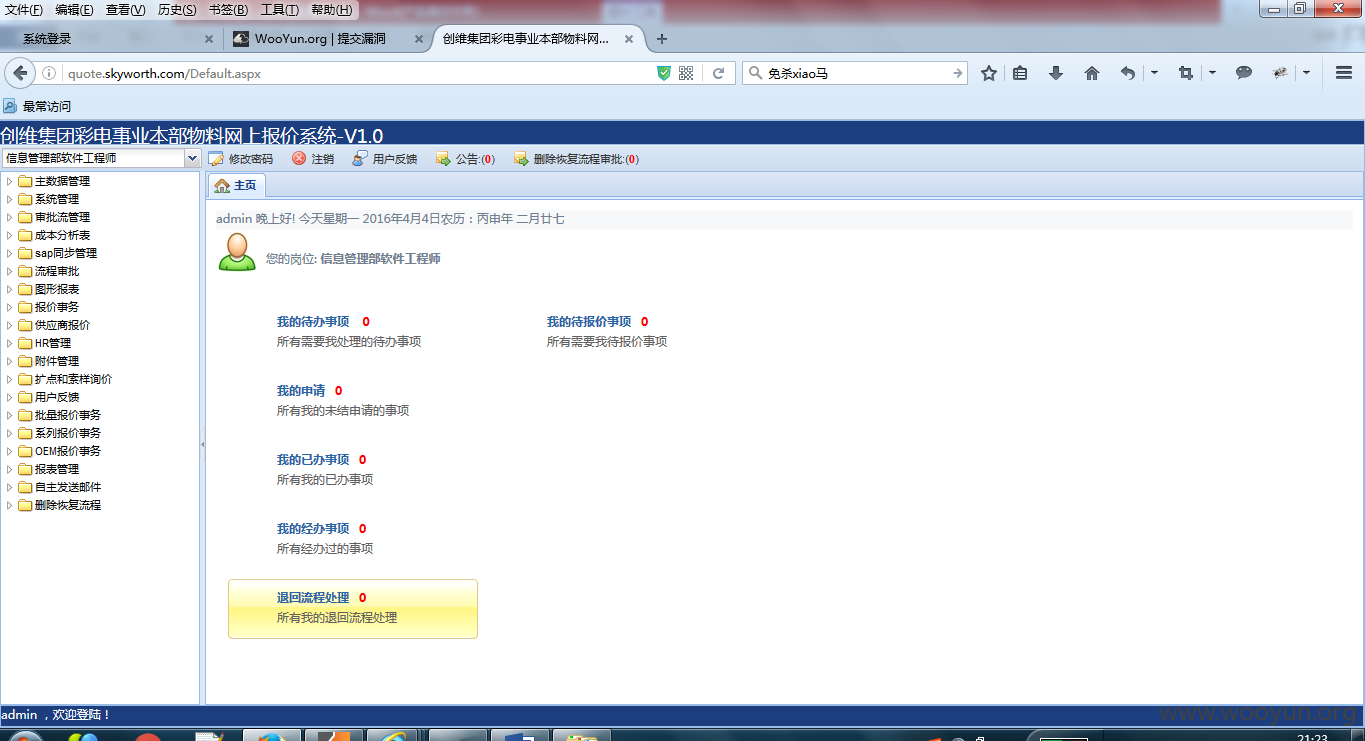This screenshot has height=741, width=1365.
Task: Select OEM报价事务 tree item
Action: 68,451
